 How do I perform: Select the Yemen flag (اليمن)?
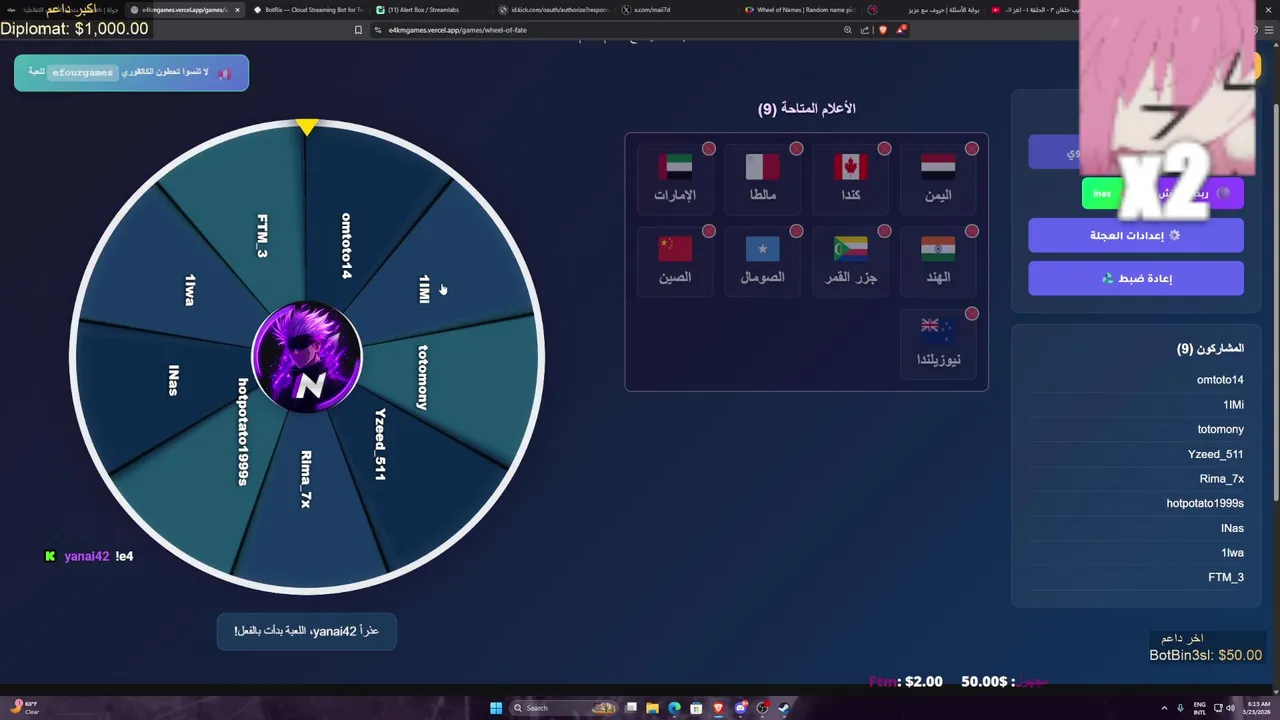tap(937, 177)
